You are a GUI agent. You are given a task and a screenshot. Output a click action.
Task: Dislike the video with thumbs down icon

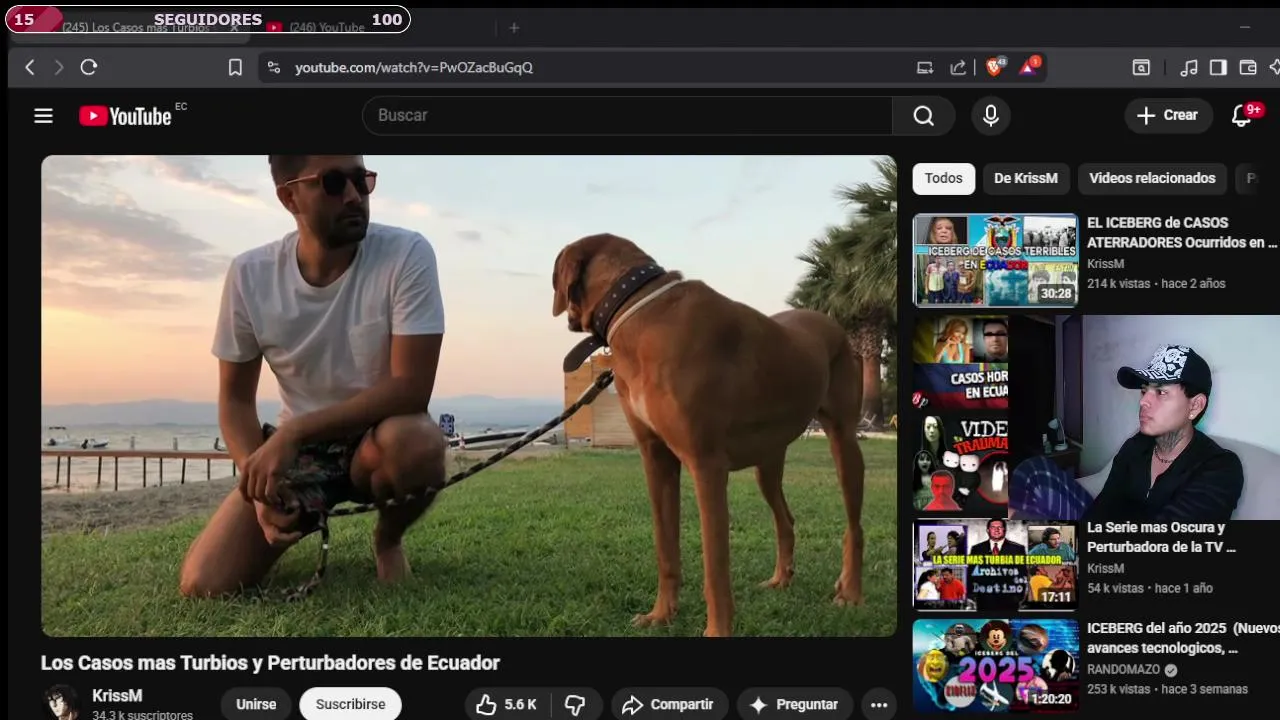click(576, 705)
